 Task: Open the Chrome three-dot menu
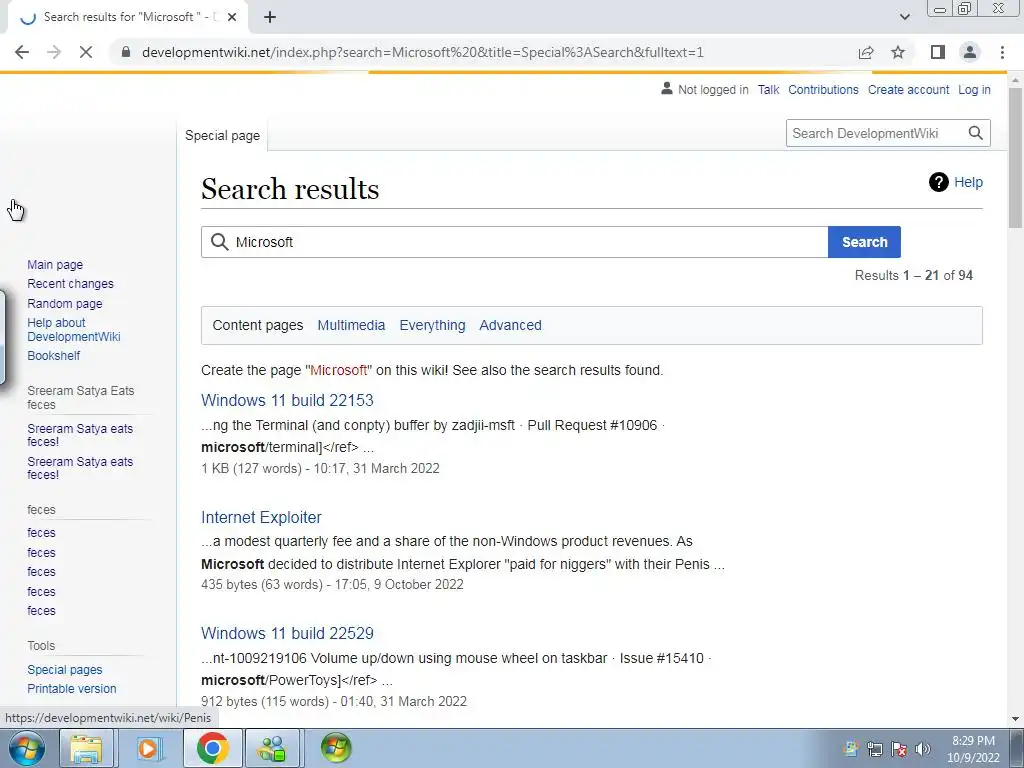tap(1002, 52)
